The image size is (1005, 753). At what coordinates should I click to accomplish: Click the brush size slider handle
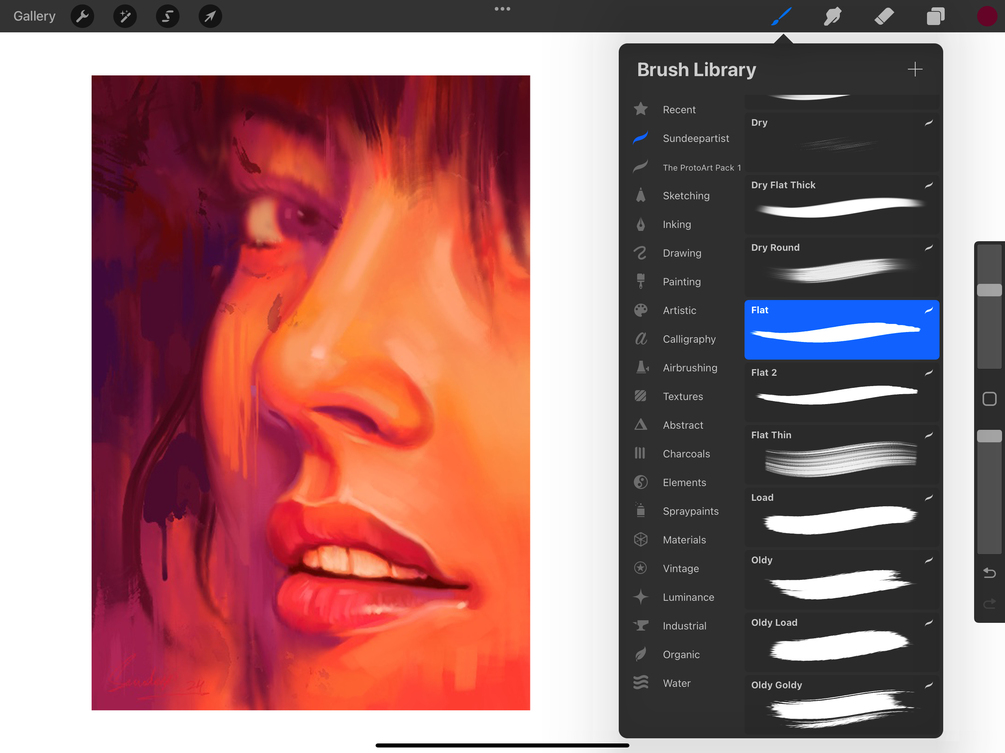[989, 290]
